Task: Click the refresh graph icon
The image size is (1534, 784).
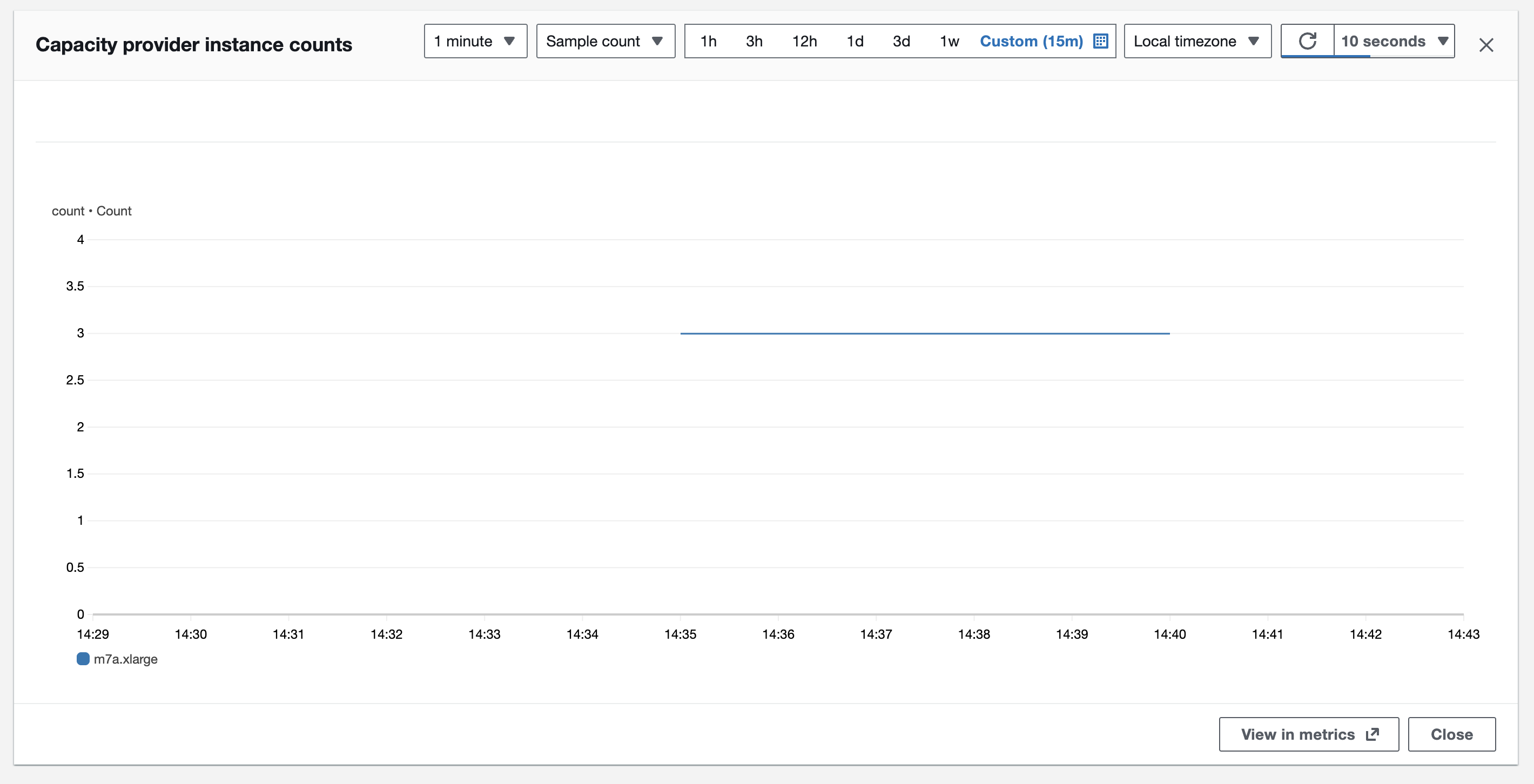Action: 1307,41
